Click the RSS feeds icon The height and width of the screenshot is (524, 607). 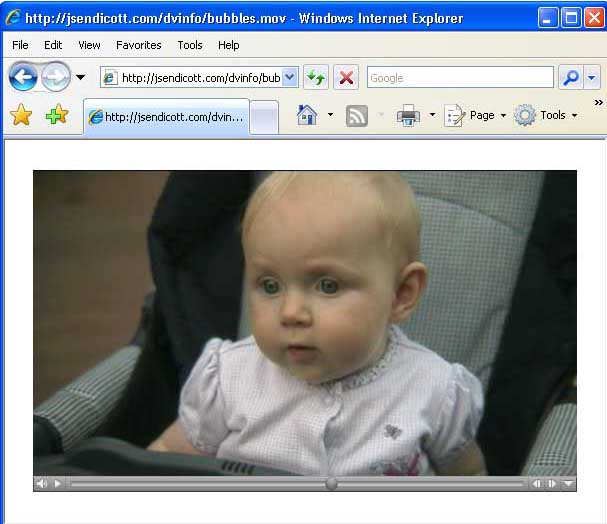357,116
